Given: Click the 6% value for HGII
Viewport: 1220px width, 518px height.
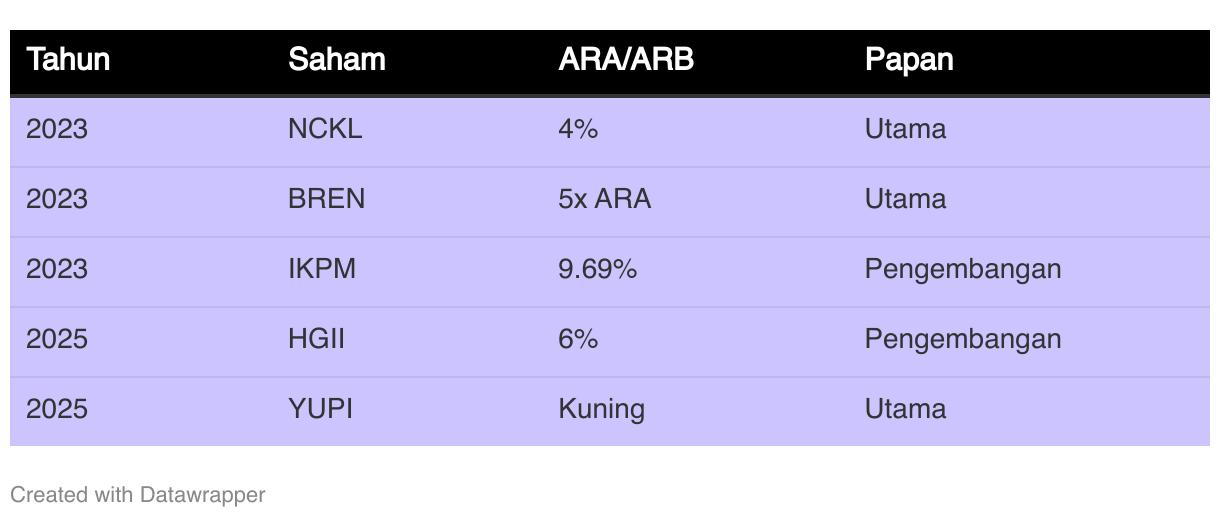Looking at the screenshot, I should [578, 340].
